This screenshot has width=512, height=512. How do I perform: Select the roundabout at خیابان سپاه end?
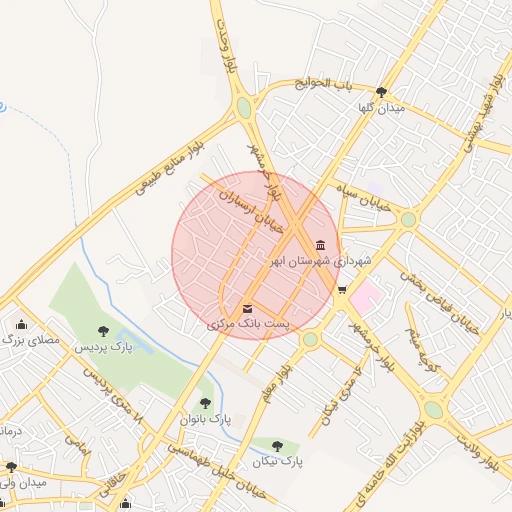click(408, 220)
